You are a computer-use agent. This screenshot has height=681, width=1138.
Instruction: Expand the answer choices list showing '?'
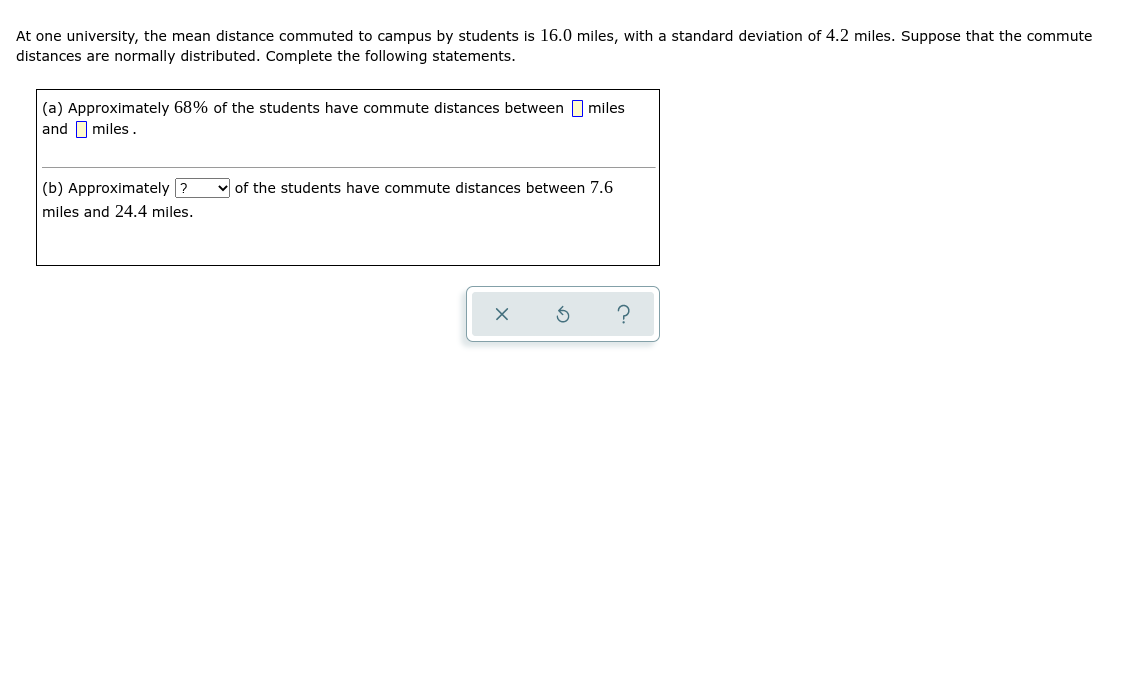point(202,188)
